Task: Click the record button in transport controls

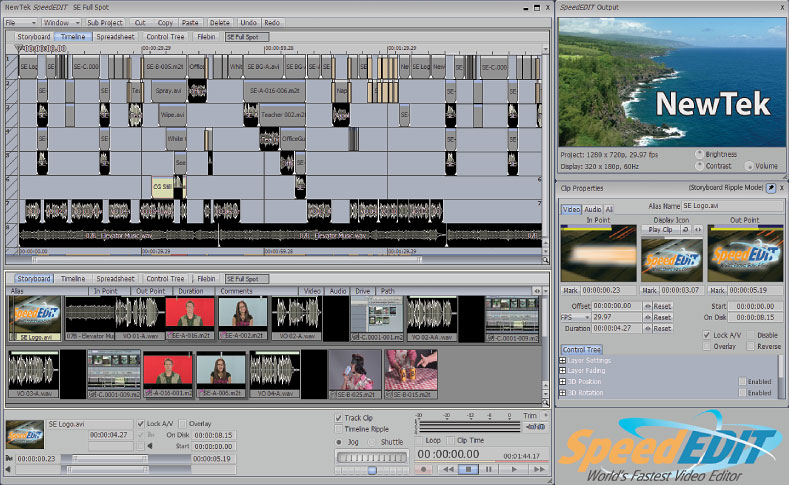Action: 424,469
